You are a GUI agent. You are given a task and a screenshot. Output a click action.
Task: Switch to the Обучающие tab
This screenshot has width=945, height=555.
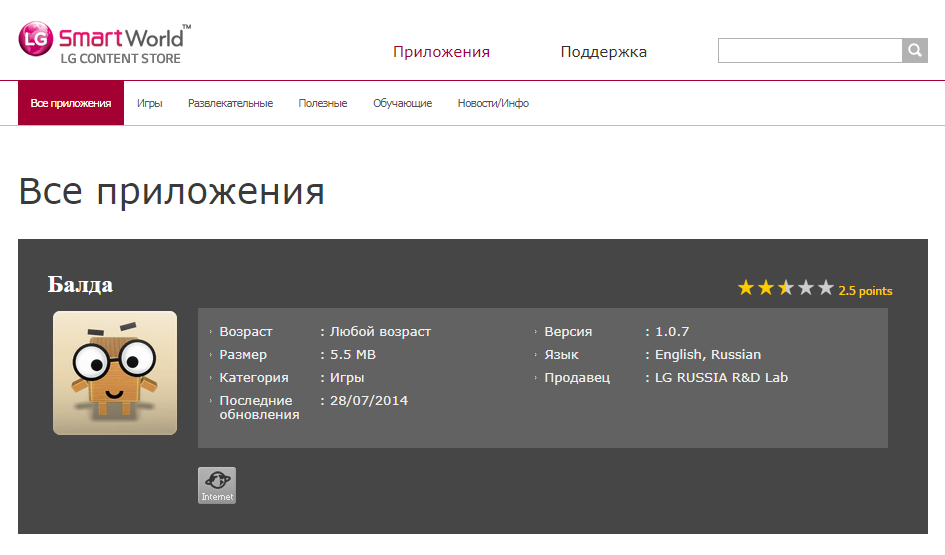(403, 103)
